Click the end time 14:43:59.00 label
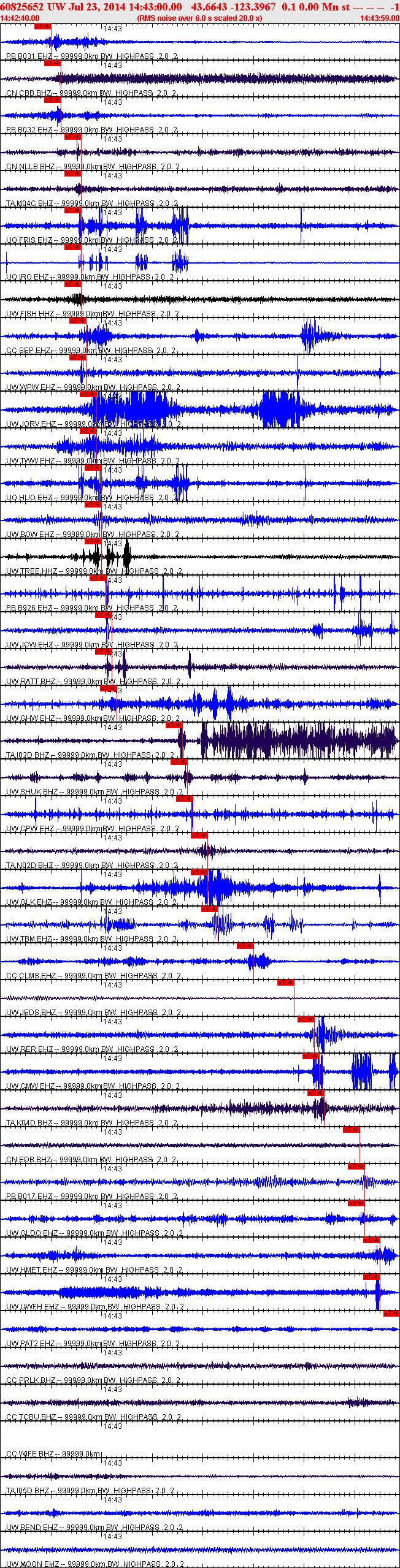 [380, 18]
